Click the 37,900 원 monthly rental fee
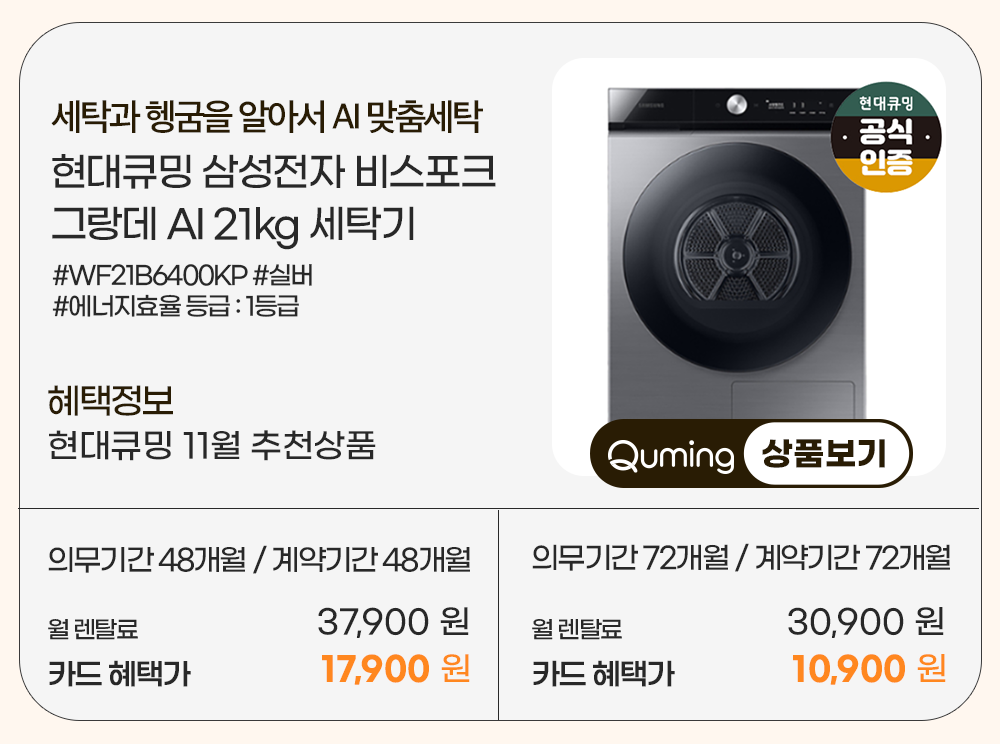 [393, 621]
